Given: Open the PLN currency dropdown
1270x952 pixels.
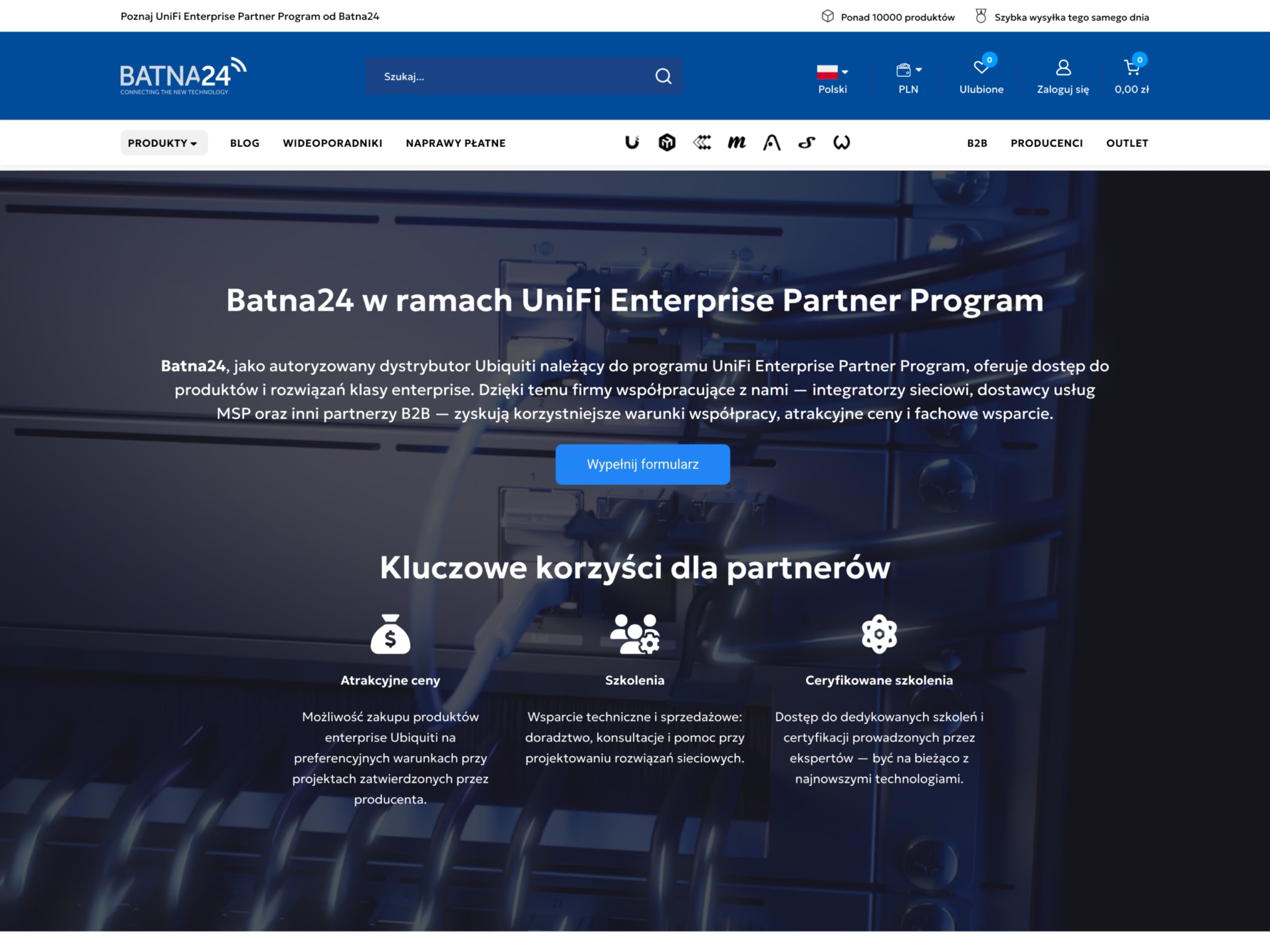Looking at the screenshot, I should click(908, 79).
